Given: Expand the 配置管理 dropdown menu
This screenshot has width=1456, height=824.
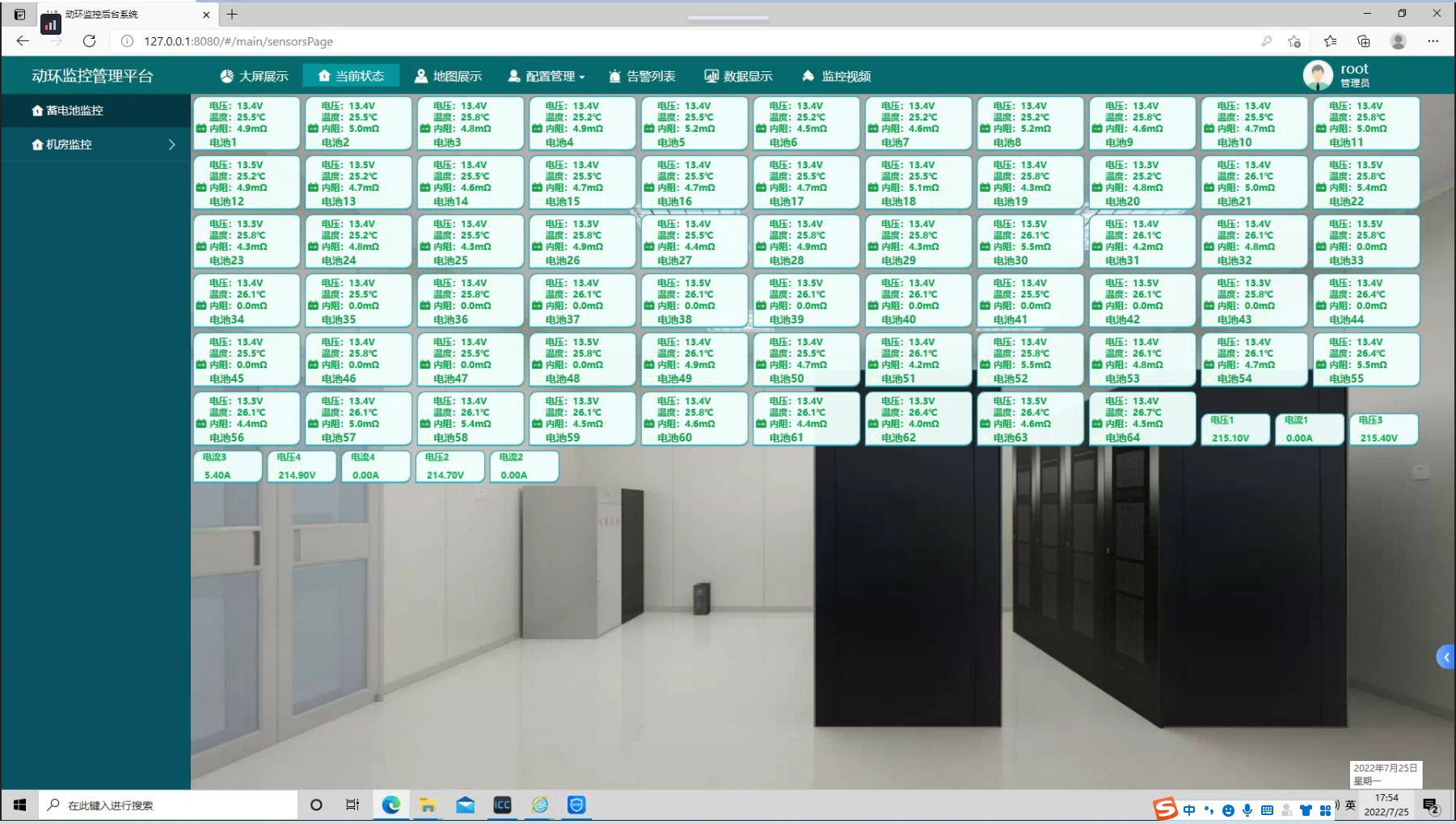Looking at the screenshot, I should point(547,76).
